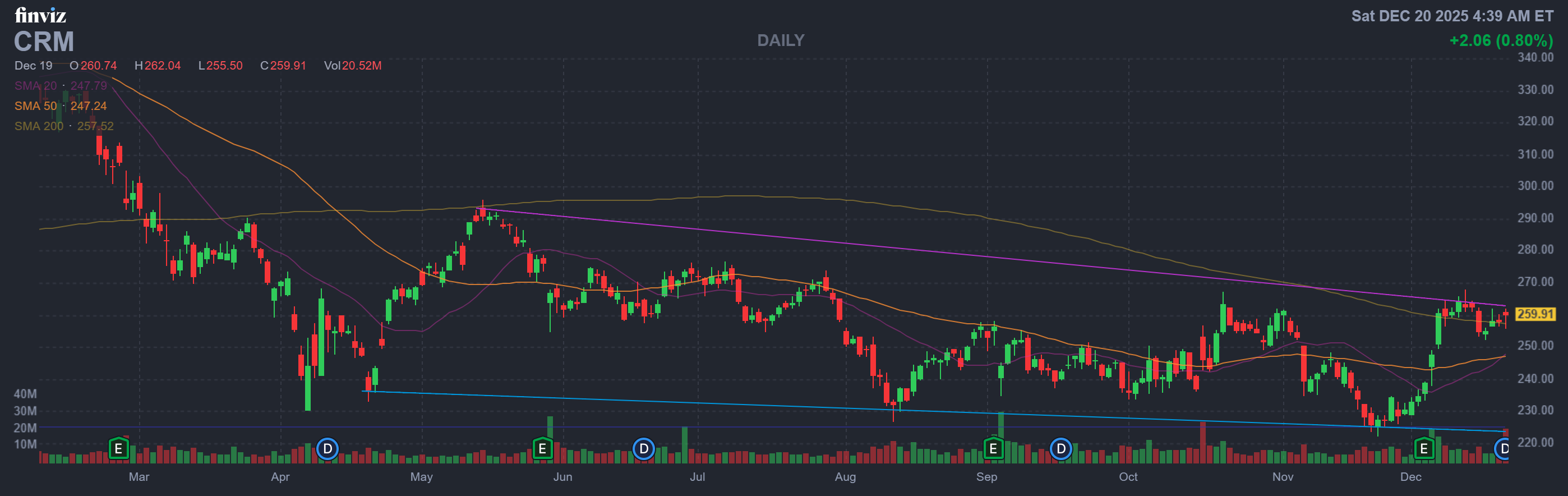Click the dividend marker at the chart's right edge
This screenshot has width=1568, height=496.
(x=1502, y=449)
